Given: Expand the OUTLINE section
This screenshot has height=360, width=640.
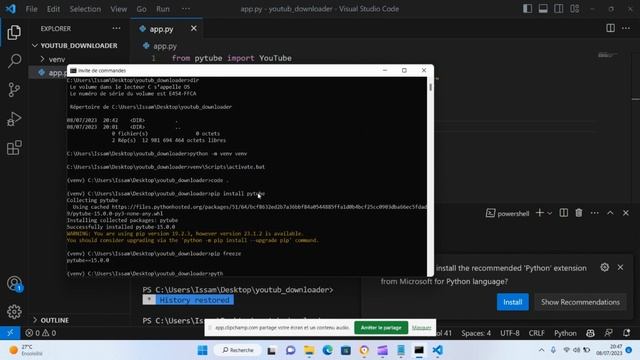Looking at the screenshot, I should coord(54,320).
